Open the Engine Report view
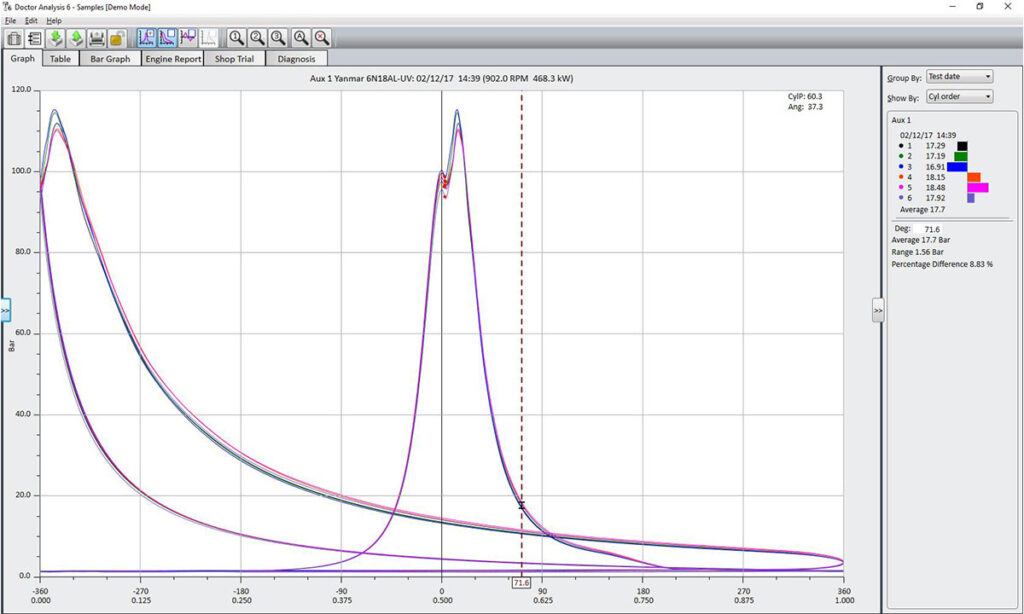This screenshot has height=614, width=1024. (x=172, y=58)
